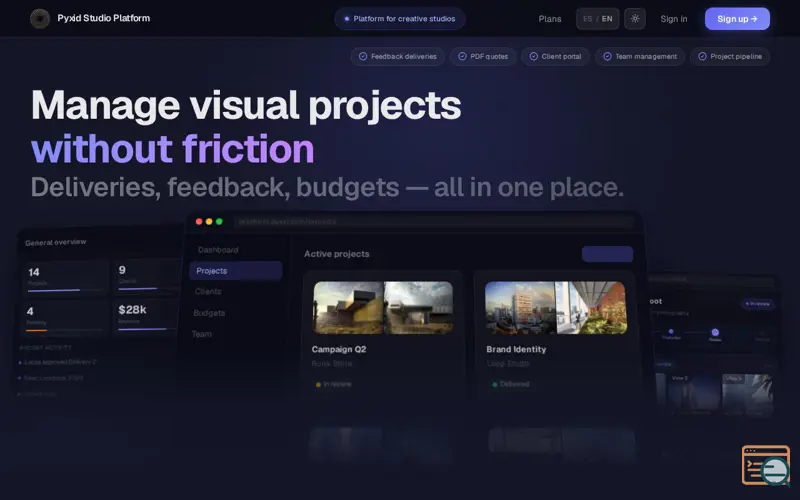The height and width of the screenshot is (500, 800).
Task: Click the orange progress bar under 4
Action: tap(36, 331)
